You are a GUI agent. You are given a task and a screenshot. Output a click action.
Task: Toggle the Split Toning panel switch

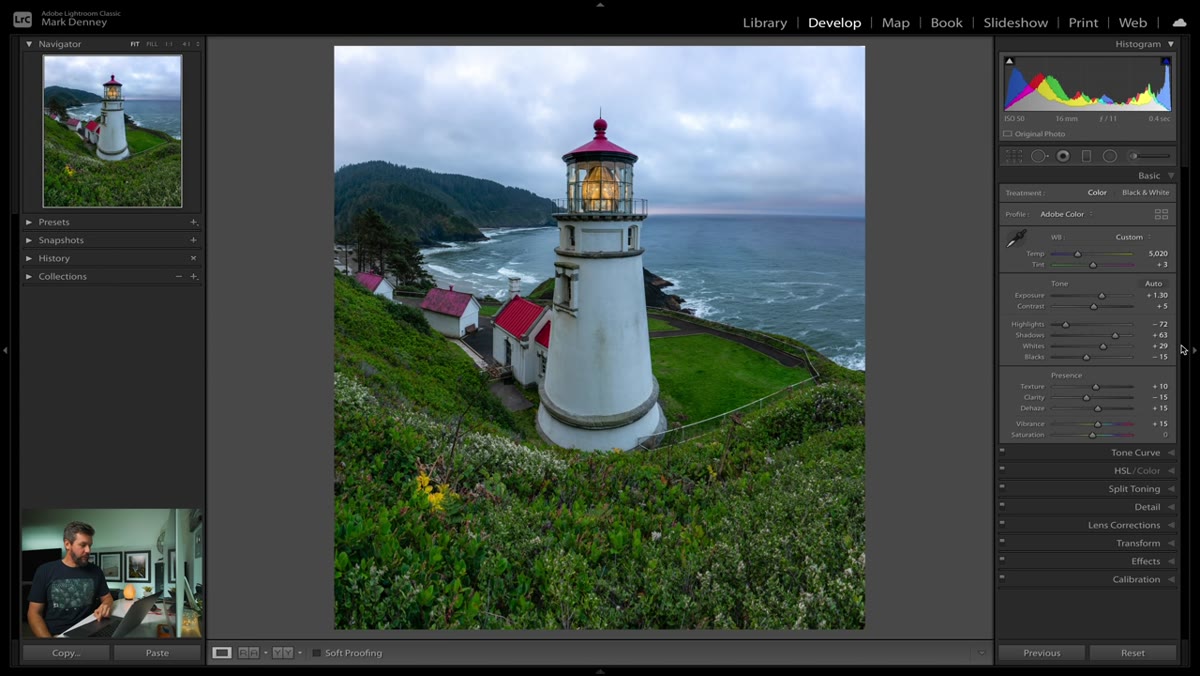(x=1002, y=487)
